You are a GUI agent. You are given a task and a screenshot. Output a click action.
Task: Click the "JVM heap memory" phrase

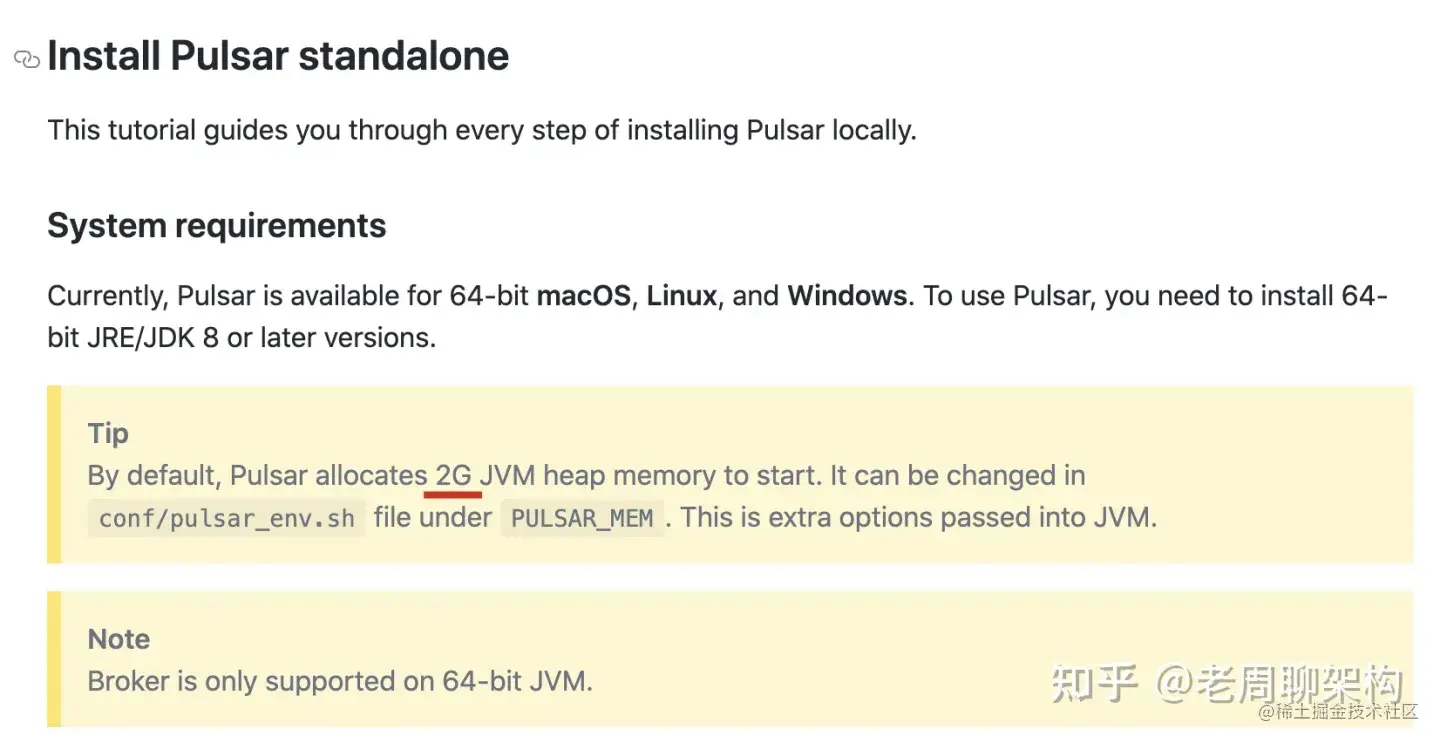(x=598, y=475)
